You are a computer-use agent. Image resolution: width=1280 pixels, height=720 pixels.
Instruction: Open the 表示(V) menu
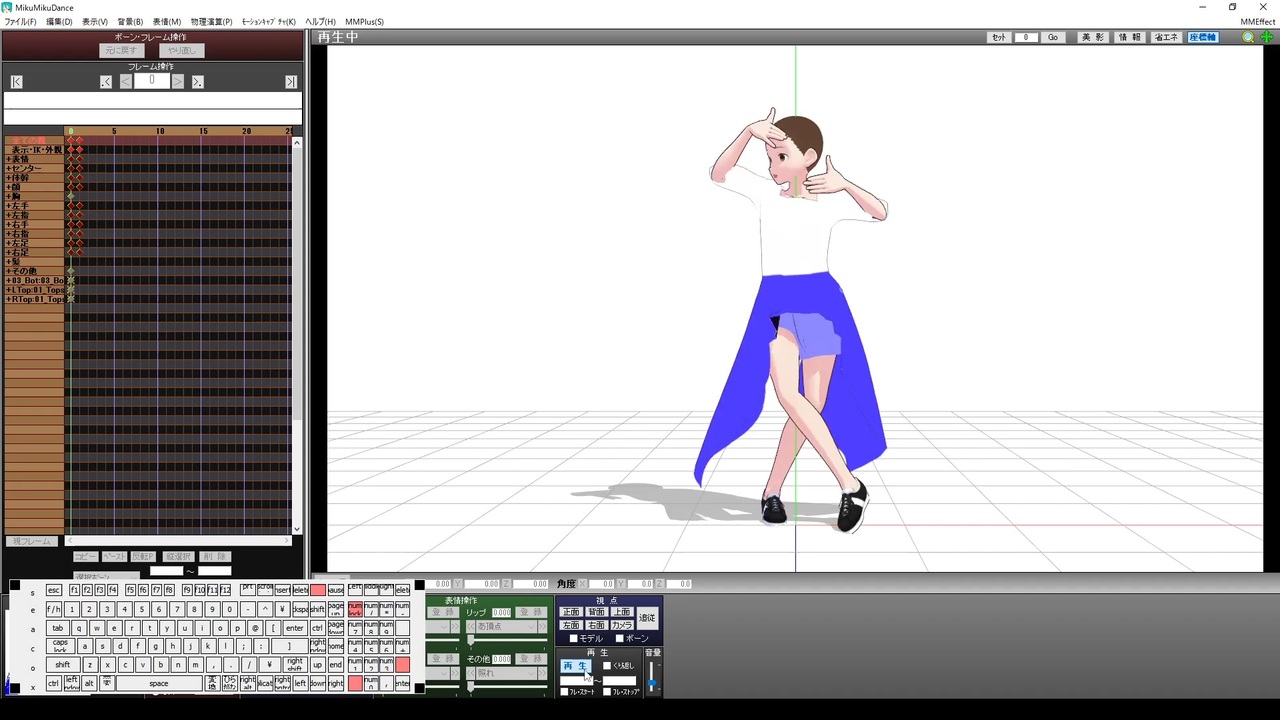coord(94,21)
